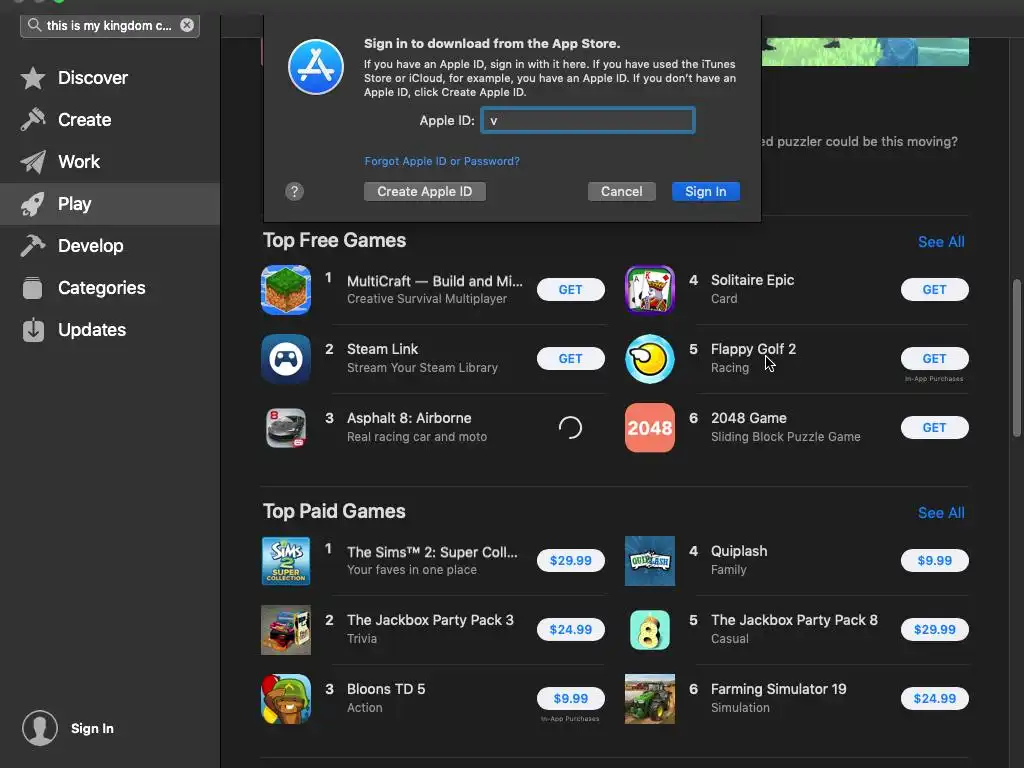Open the Categories icon in sidebar
Viewport: 1024px width, 768px height.
[33, 288]
